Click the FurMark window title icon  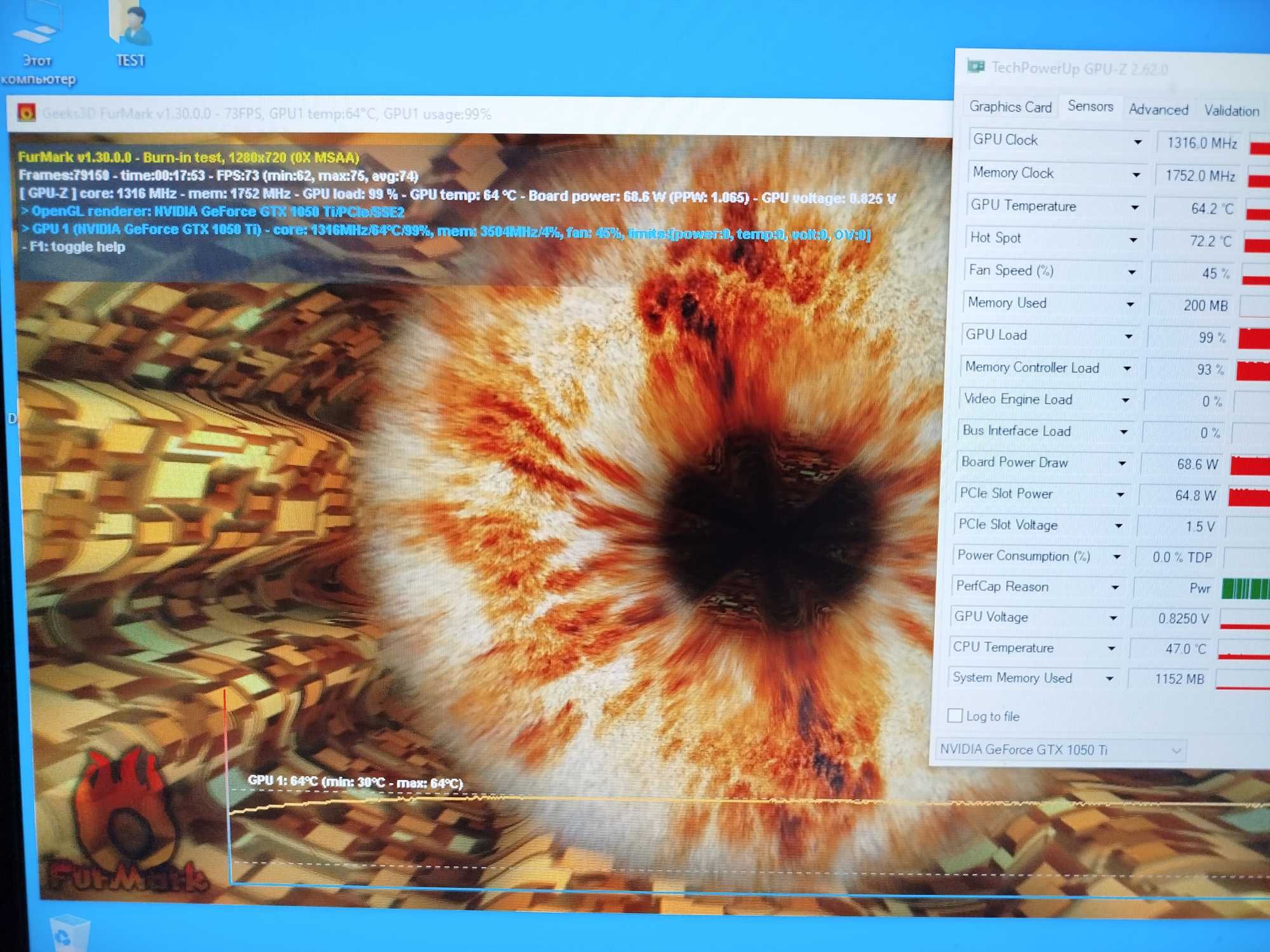point(26,112)
